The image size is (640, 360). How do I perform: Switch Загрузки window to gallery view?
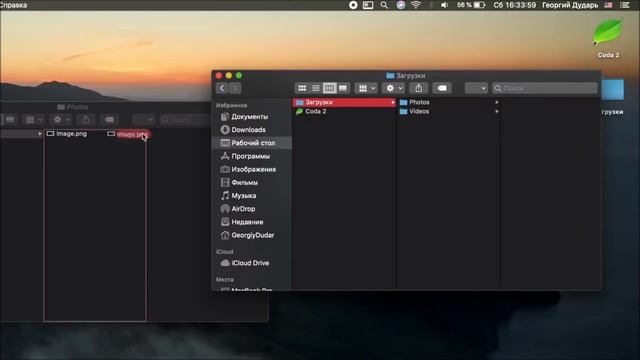[343, 88]
